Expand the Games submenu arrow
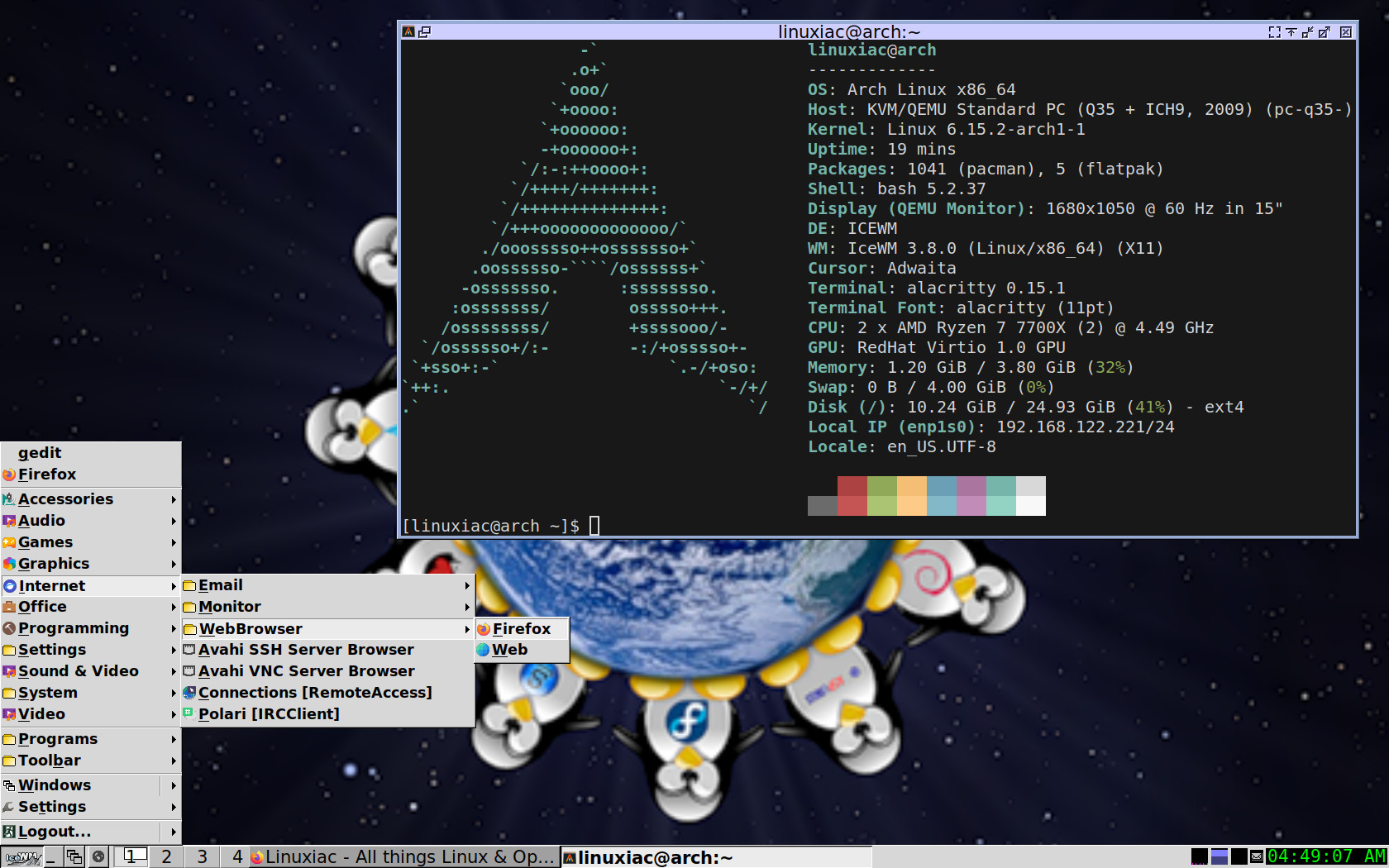Image resolution: width=1389 pixels, height=868 pixels. 174,542
